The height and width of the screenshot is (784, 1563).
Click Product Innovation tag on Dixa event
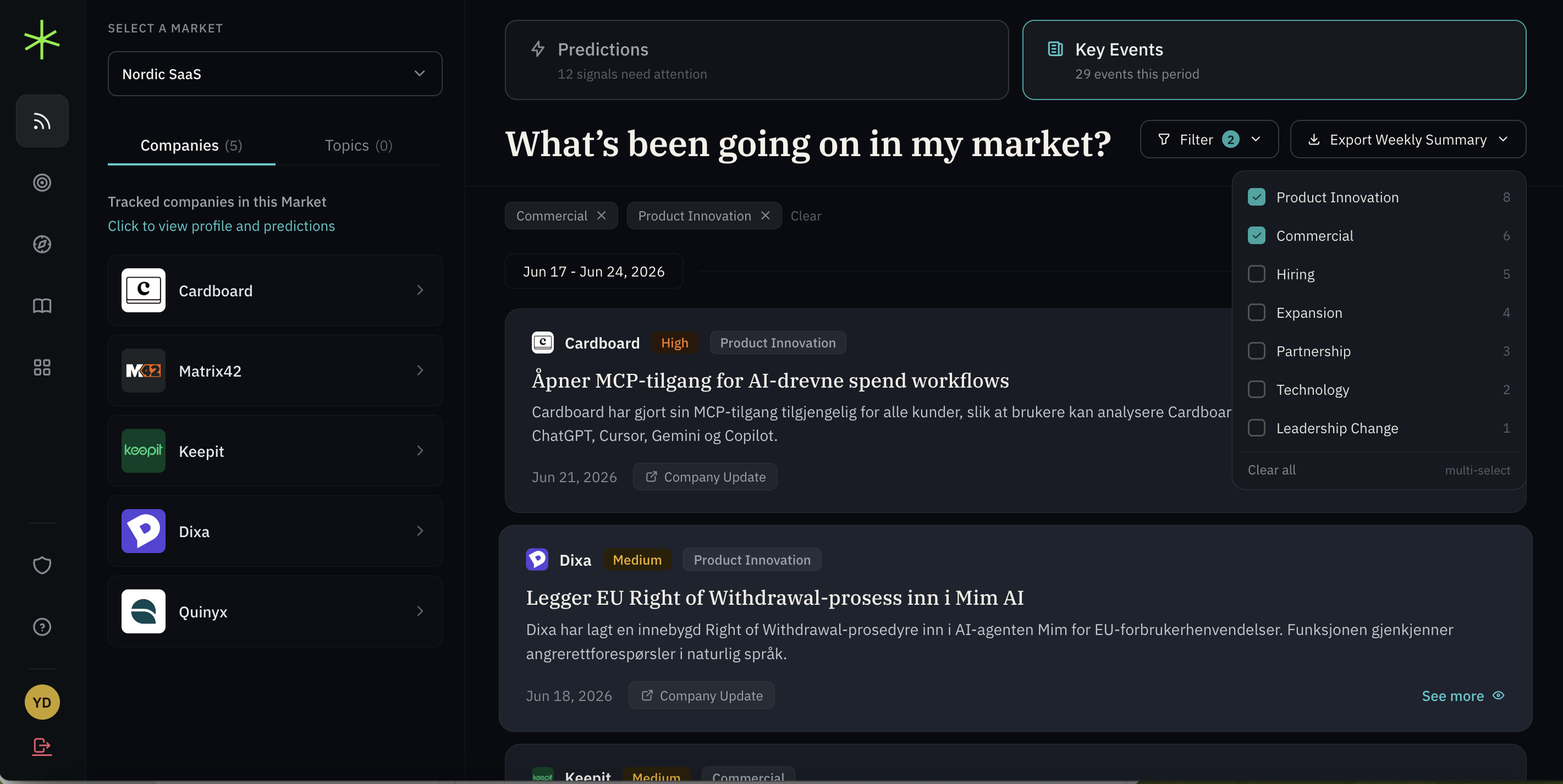[x=752, y=560]
